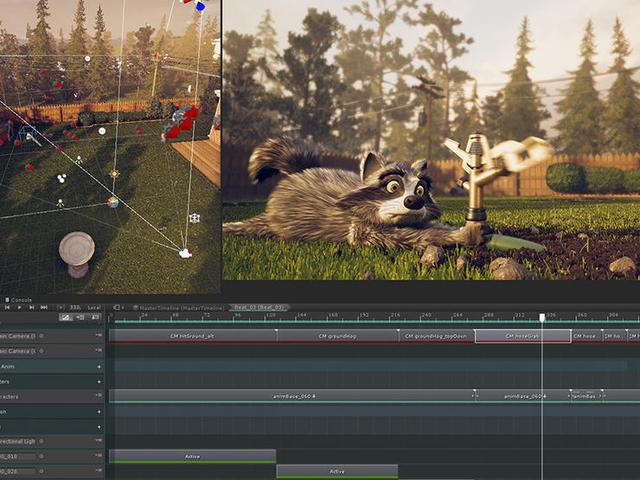The height and width of the screenshot is (480, 640).
Task: Expand the Anim track group with plus icon
Action: click(99, 366)
